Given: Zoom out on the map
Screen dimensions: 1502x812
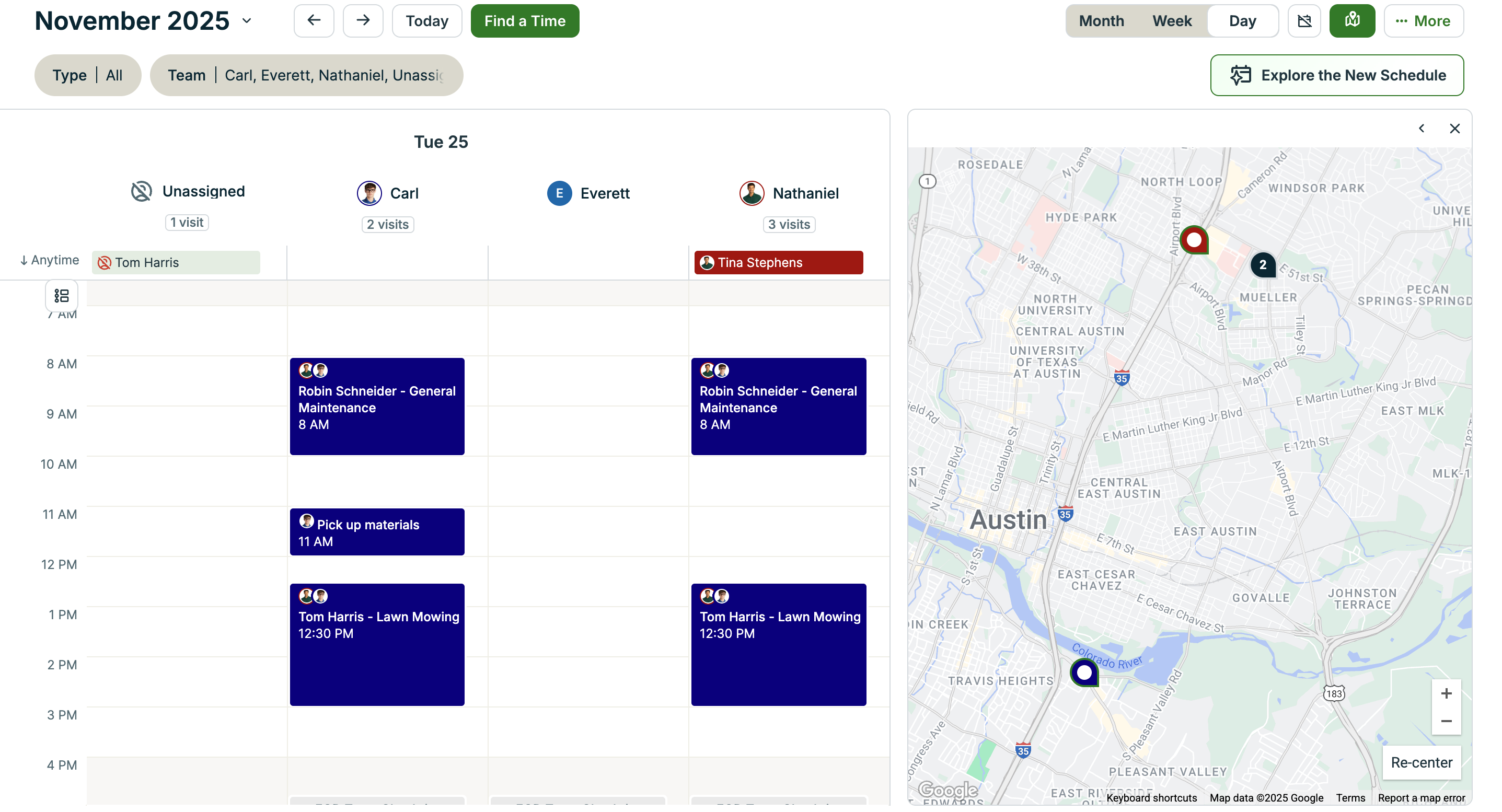Looking at the screenshot, I should point(1446,721).
